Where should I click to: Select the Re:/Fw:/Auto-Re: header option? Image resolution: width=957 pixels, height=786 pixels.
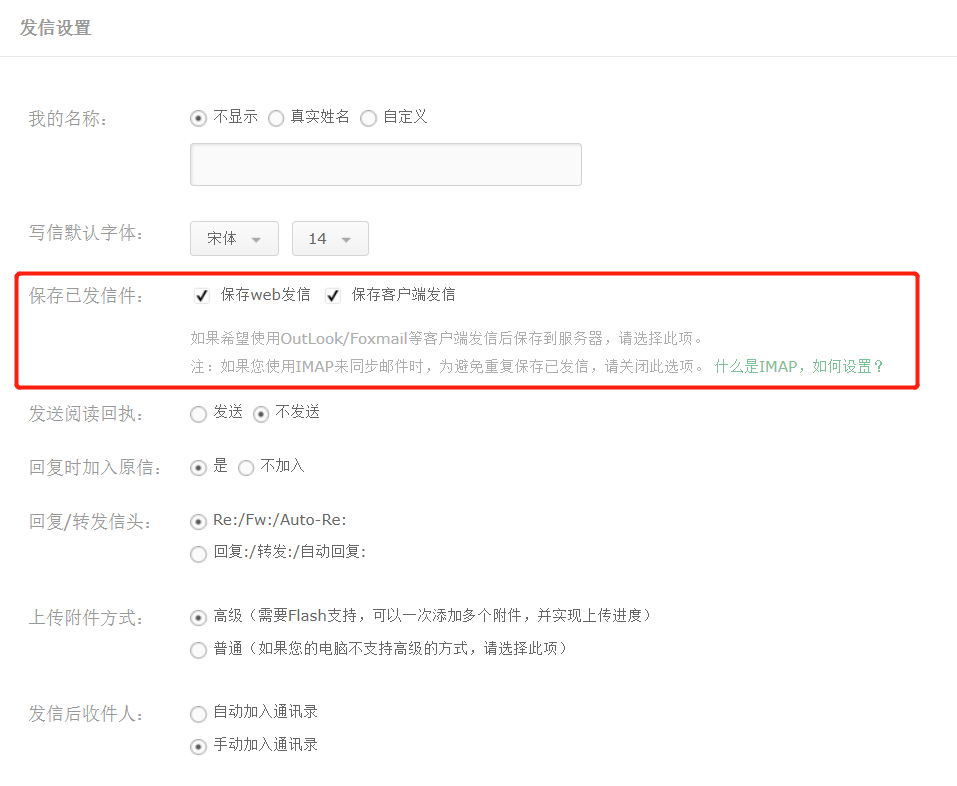pos(198,522)
